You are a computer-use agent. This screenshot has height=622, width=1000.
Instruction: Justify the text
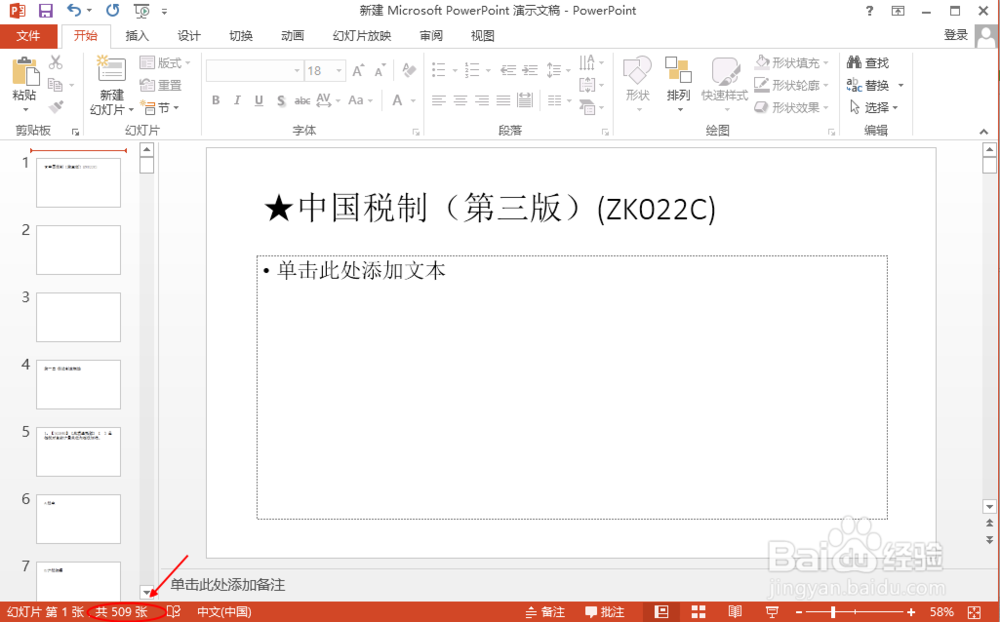503,100
